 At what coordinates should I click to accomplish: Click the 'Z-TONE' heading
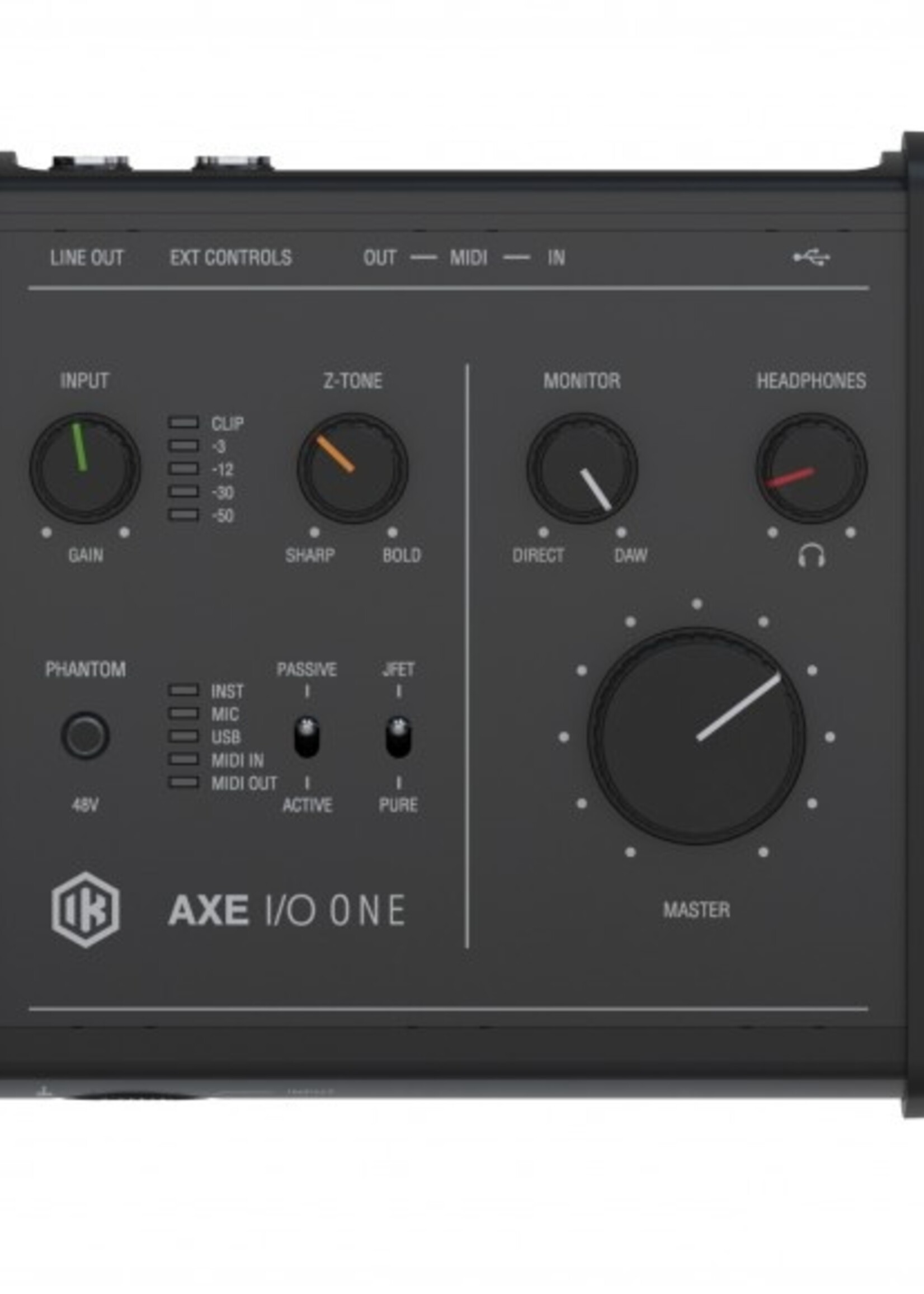(x=353, y=380)
